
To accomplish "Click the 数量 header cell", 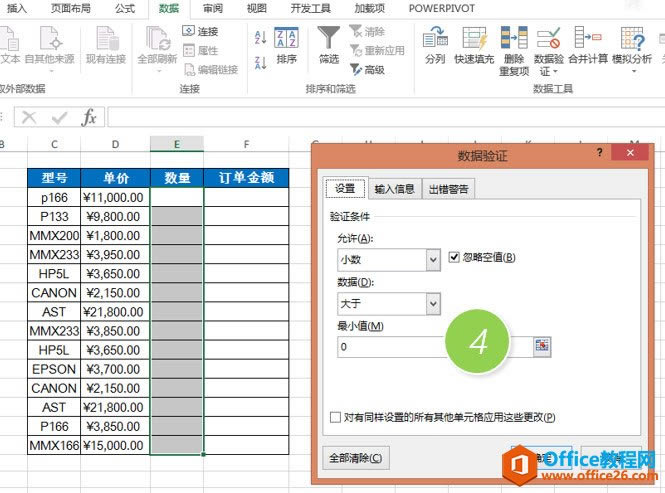I will pos(177,178).
